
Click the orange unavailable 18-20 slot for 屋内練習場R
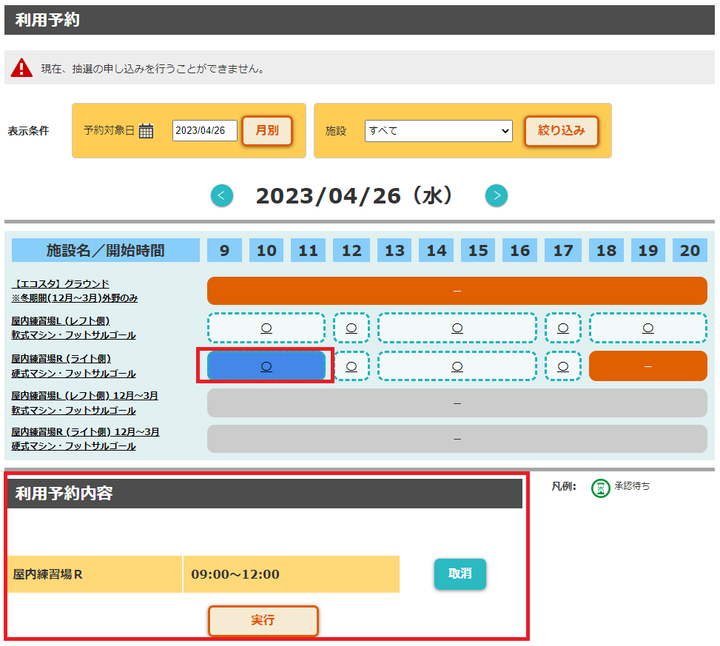click(x=647, y=366)
